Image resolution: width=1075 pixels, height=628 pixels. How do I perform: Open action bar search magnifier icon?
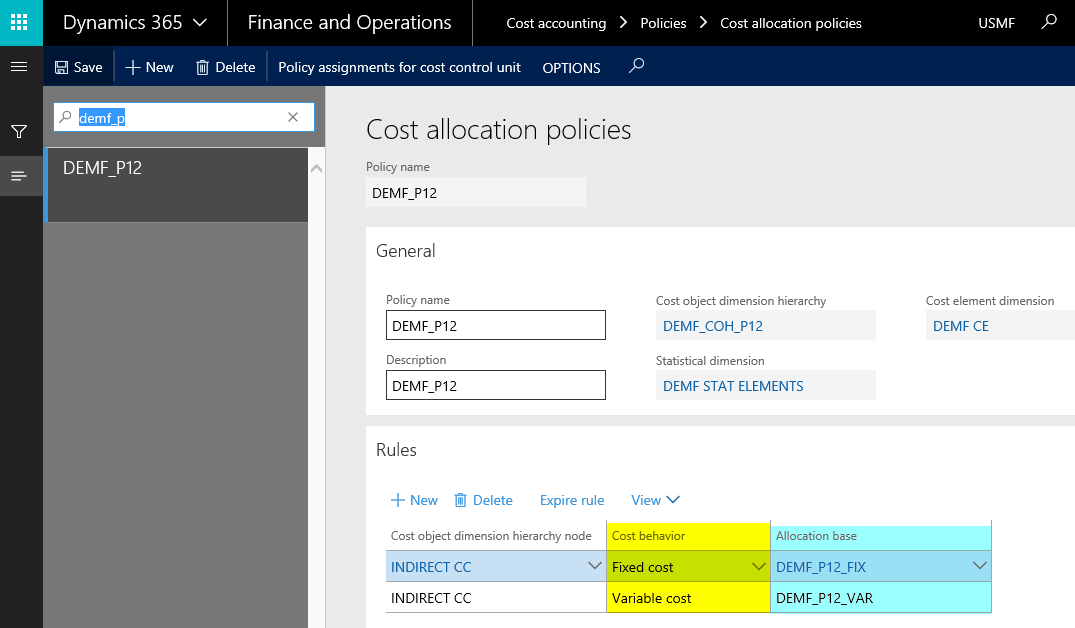point(636,67)
